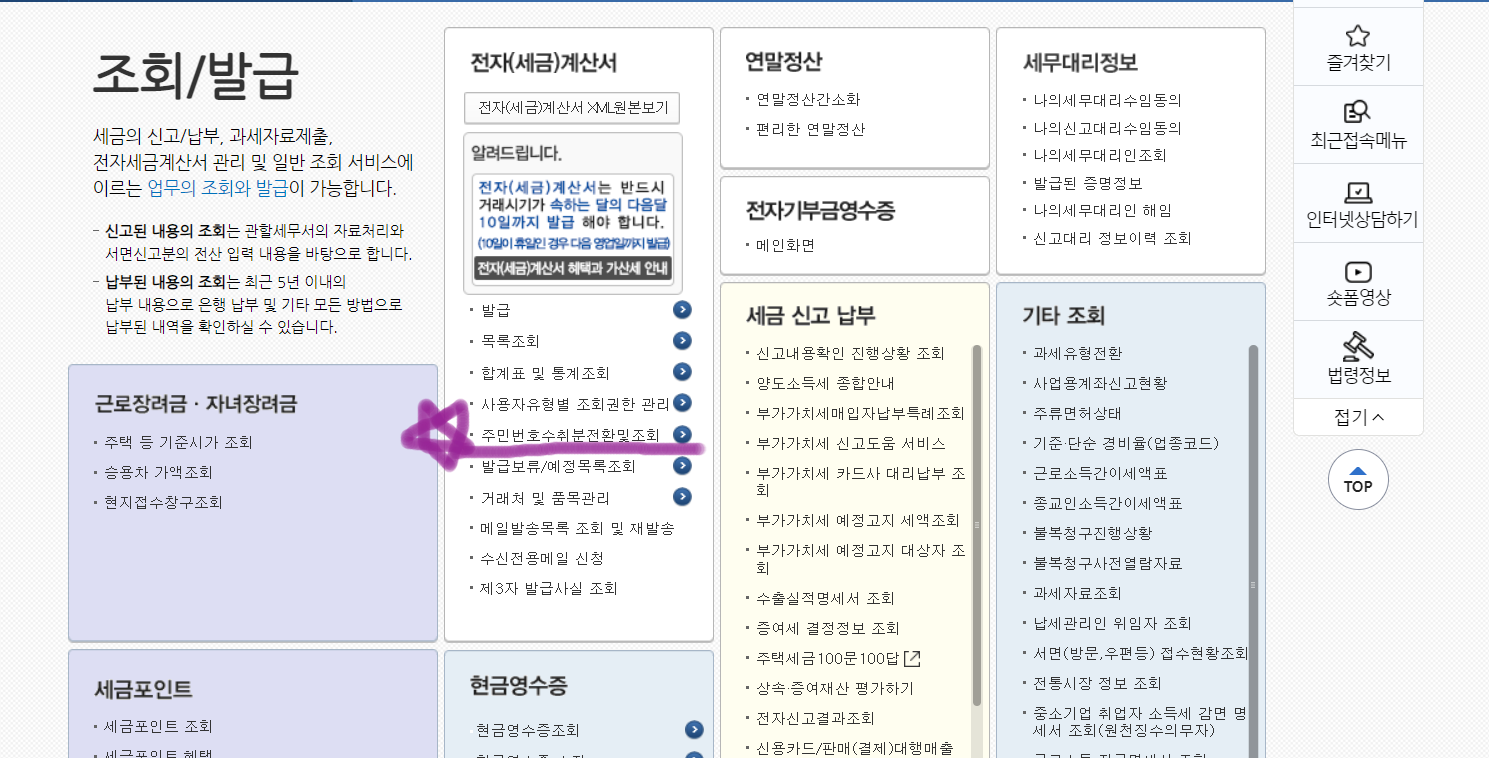
Task: Click arrow icon beside 합계표 및 통계조회
Action: 682,372
